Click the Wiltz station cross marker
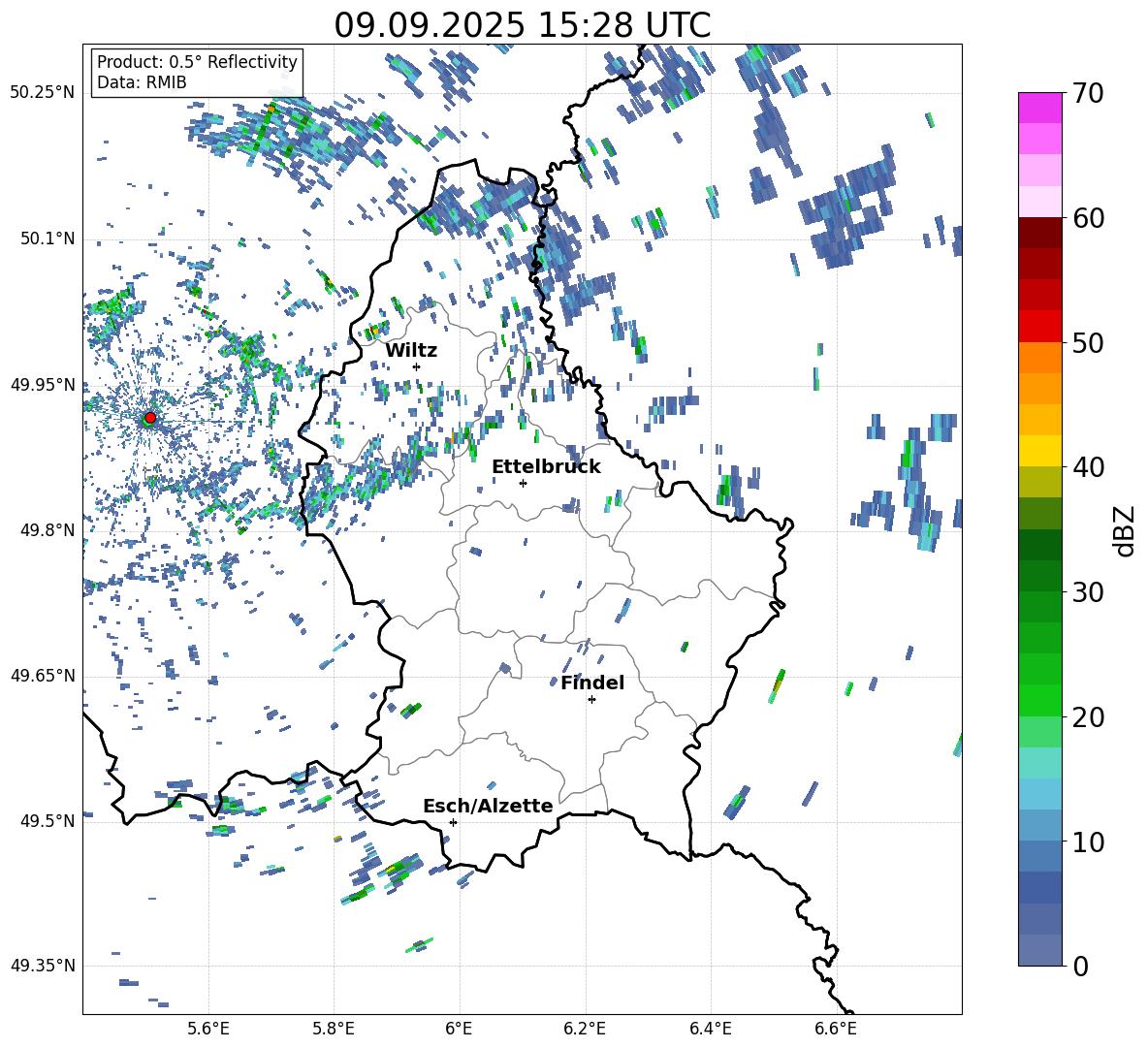The image size is (1148, 1048). click(x=417, y=366)
